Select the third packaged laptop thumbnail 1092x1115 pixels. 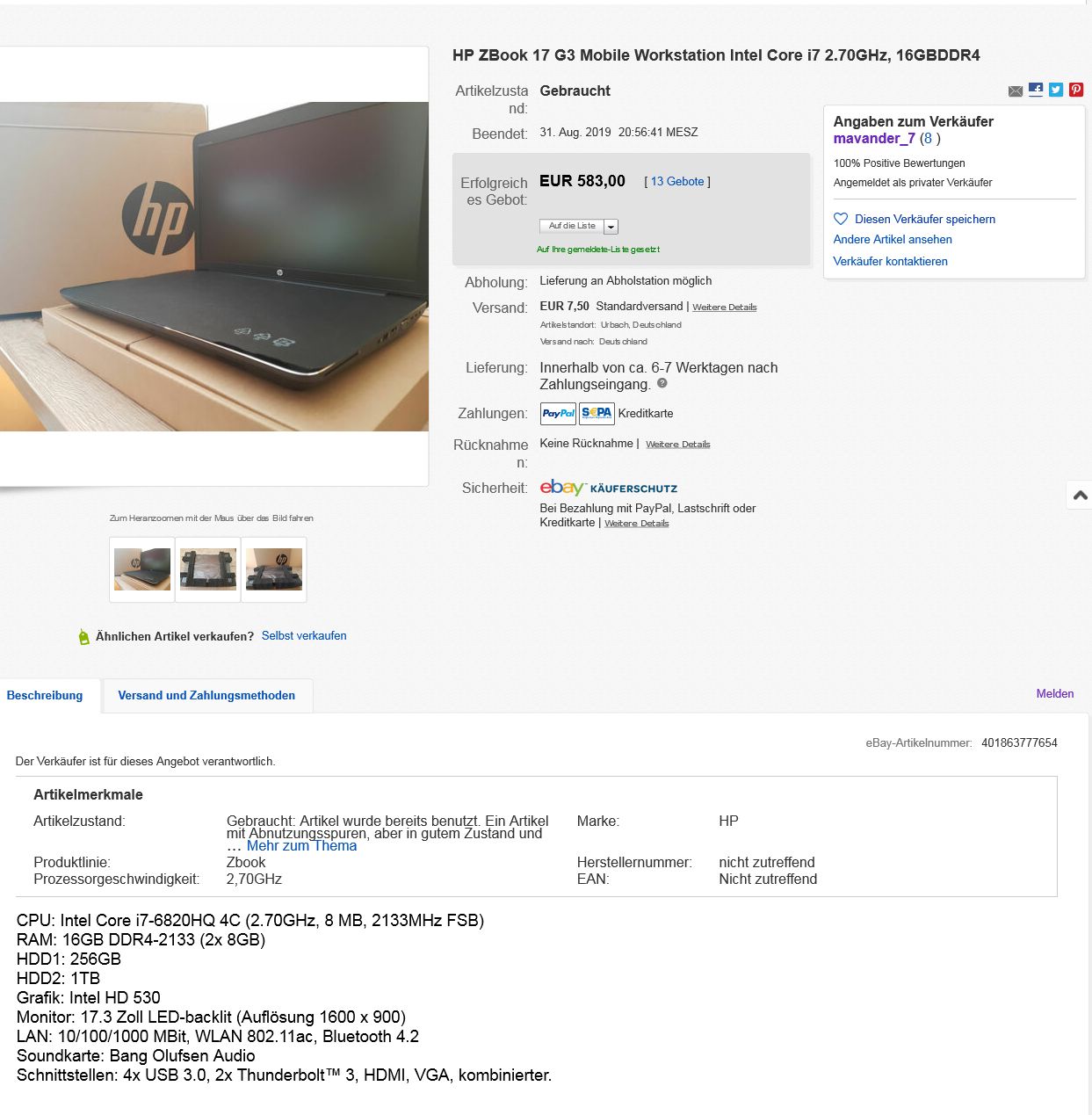coord(274,569)
